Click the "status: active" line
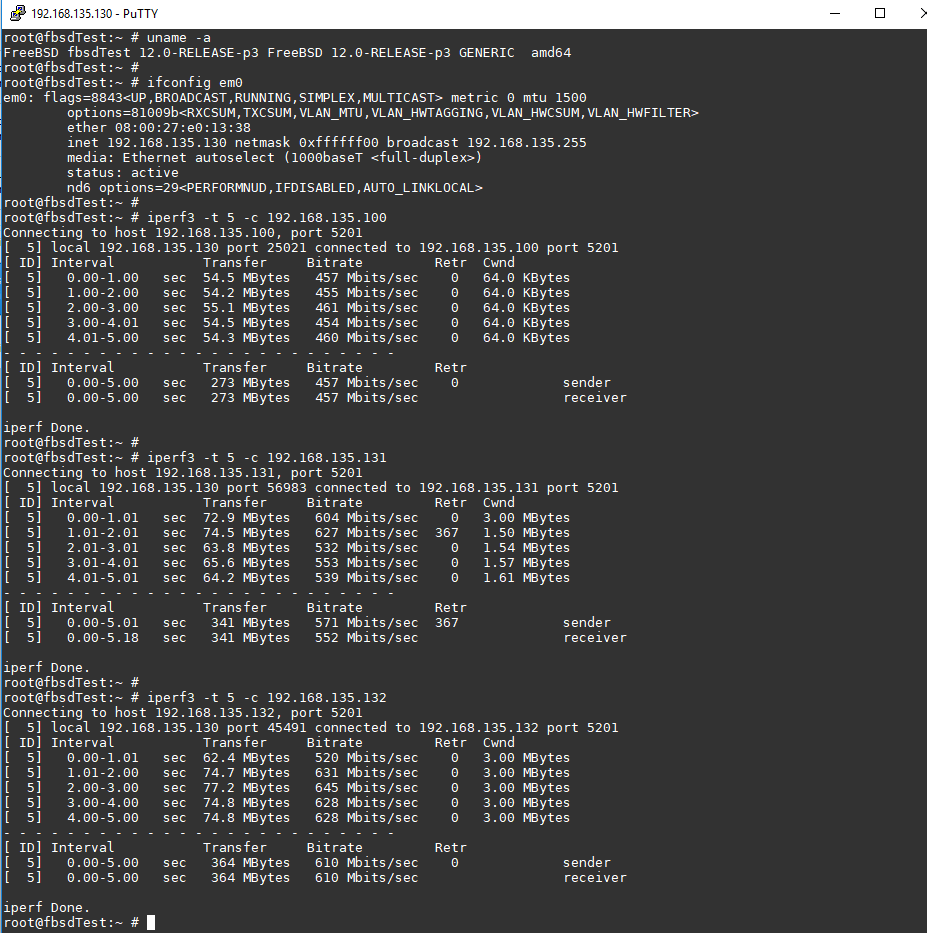Screen dimensions: 927x933 (x=122, y=172)
